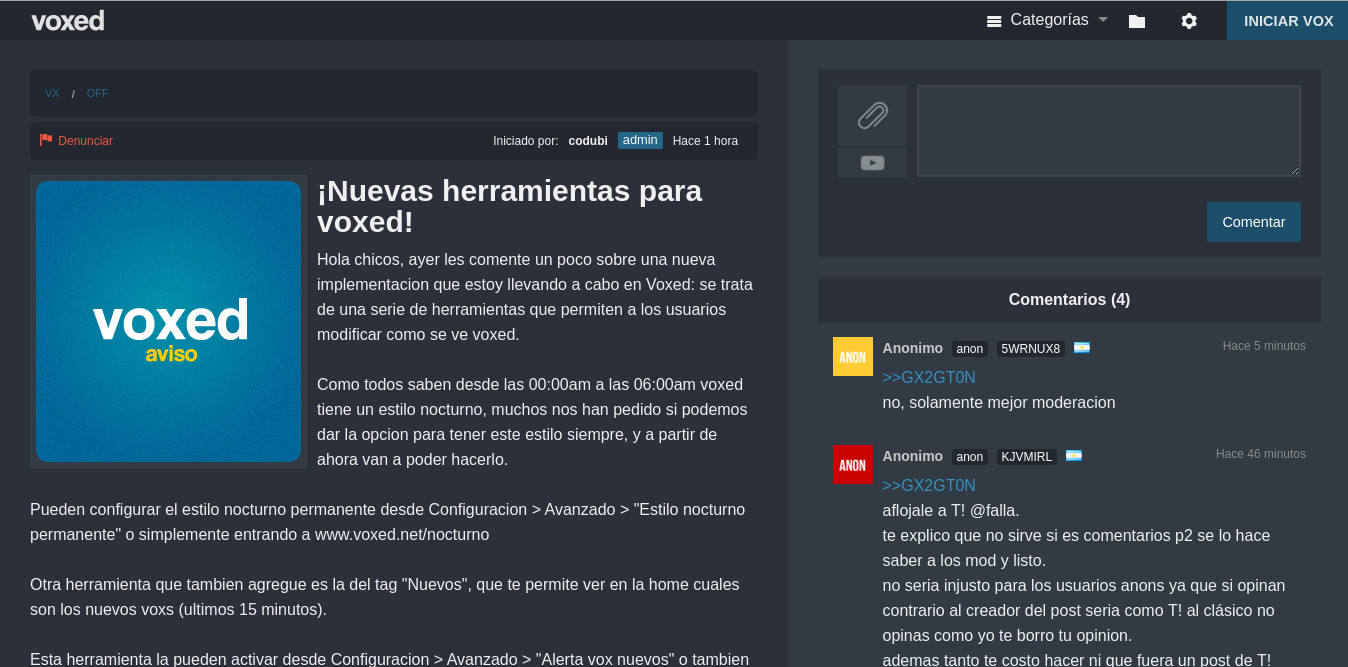This screenshot has width=1348, height=667.
Task: Click the YouTube video embed icon
Action: coord(872,163)
